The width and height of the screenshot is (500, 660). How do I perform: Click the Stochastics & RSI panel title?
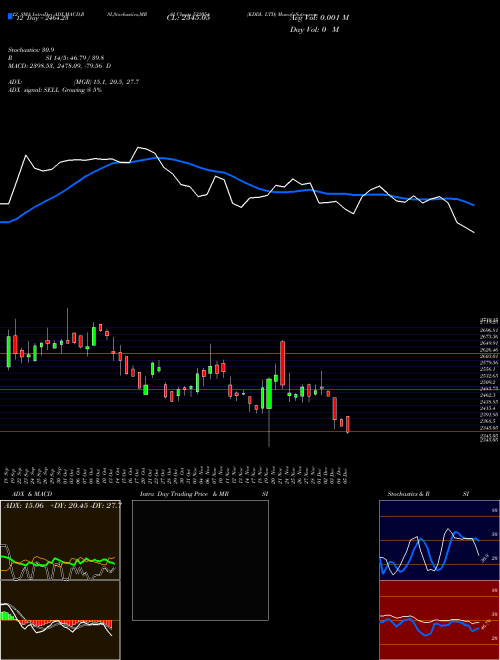click(428, 494)
